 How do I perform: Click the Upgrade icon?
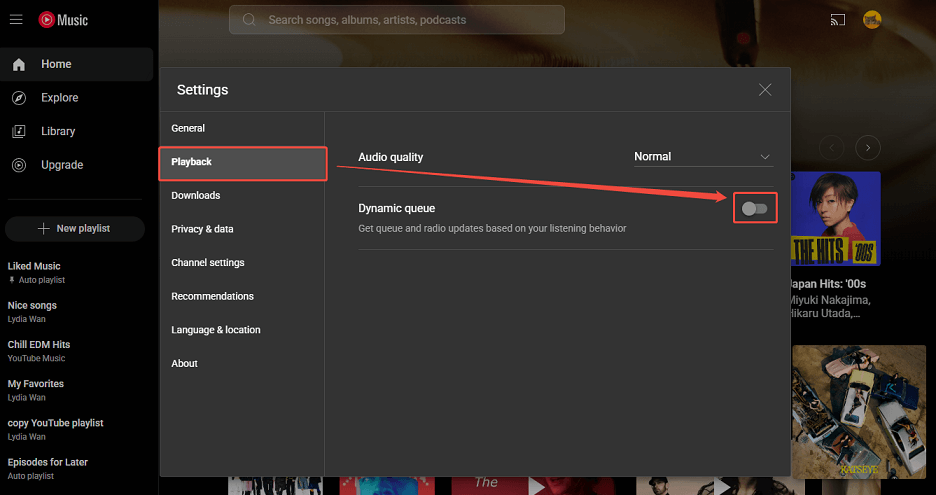click(x=19, y=165)
